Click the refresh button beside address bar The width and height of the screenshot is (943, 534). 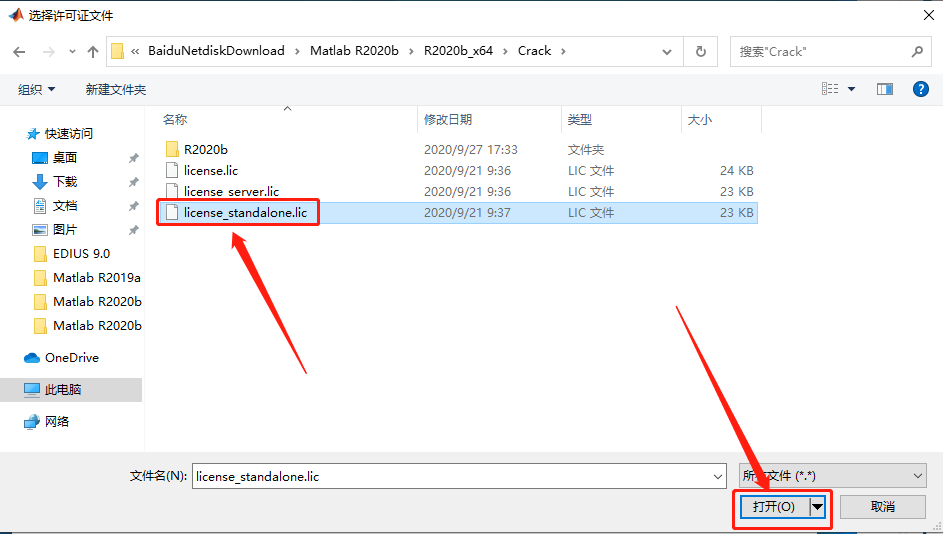[x=701, y=52]
